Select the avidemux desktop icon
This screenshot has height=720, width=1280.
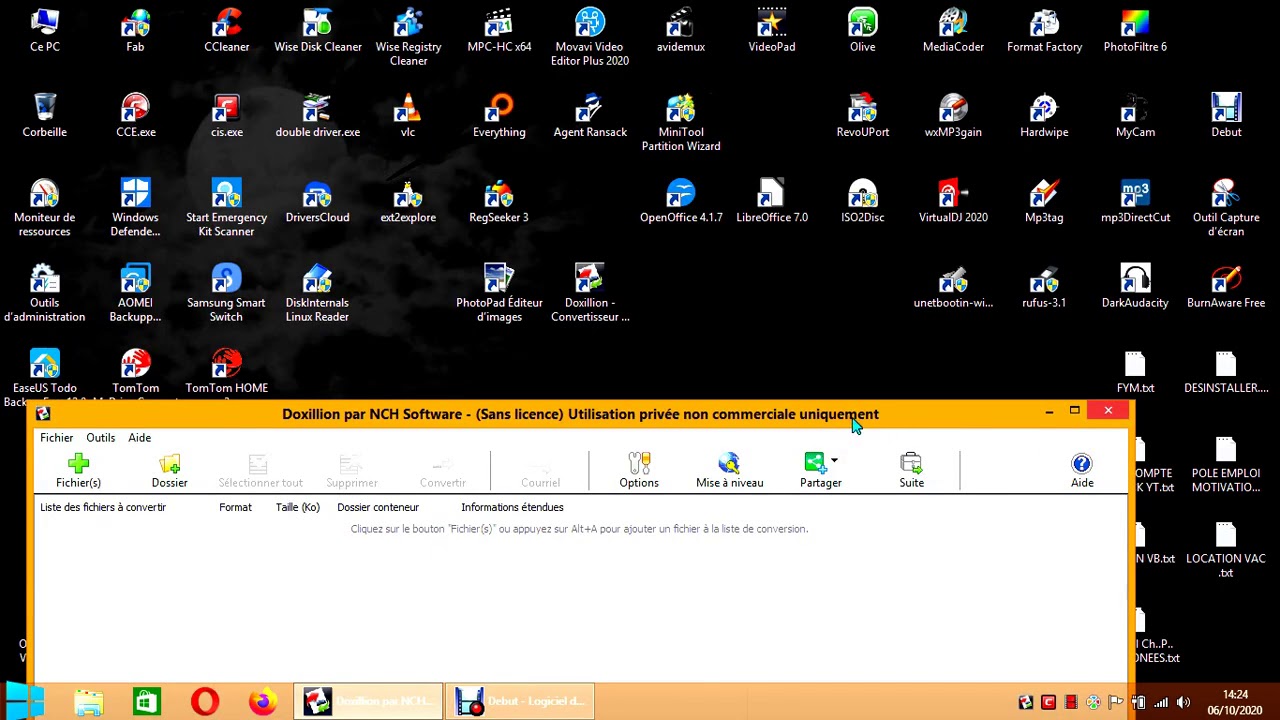[x=681, y=30]
